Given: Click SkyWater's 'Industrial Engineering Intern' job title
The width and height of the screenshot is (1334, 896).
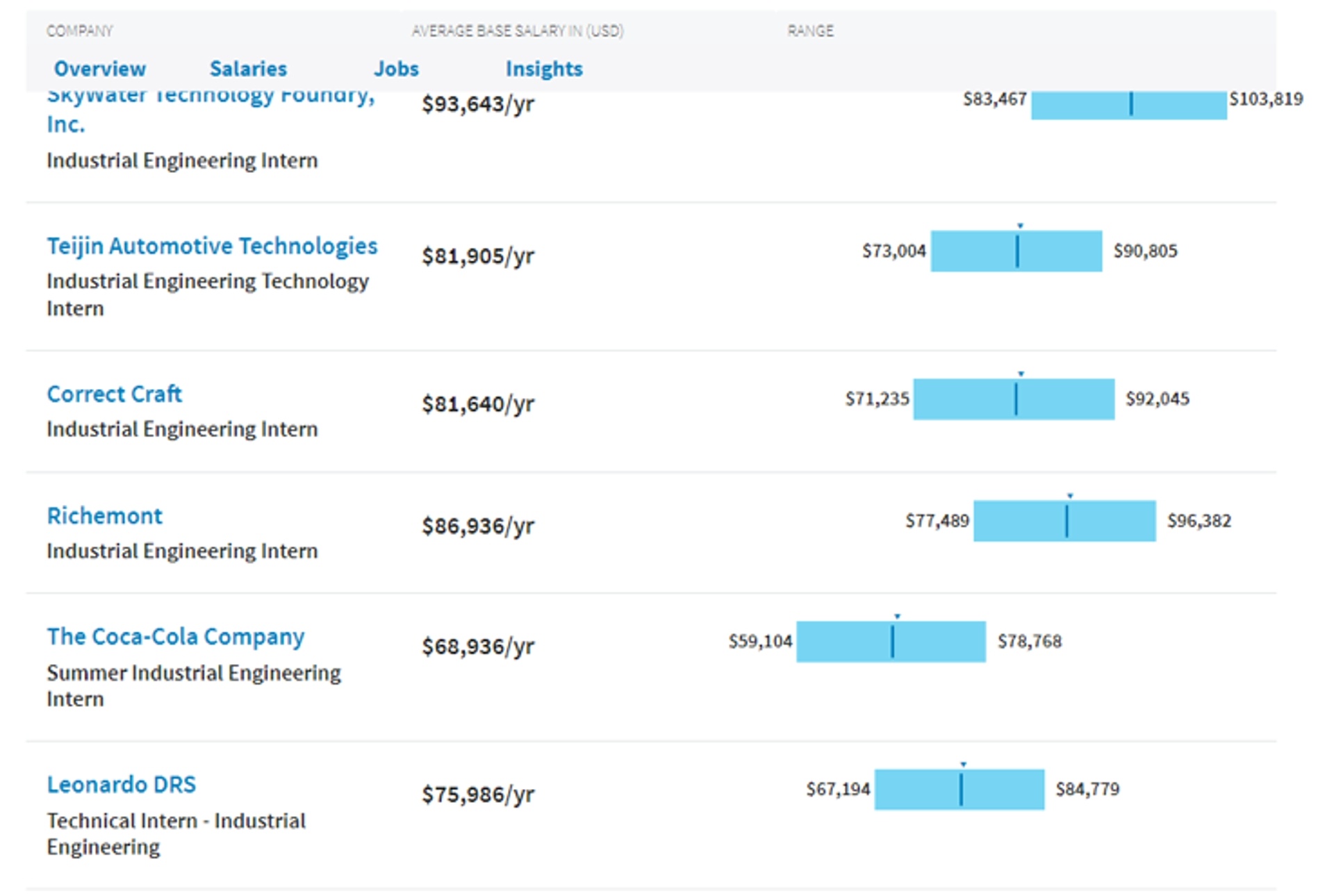Looking at the screenshot, I should pos(182,161).
